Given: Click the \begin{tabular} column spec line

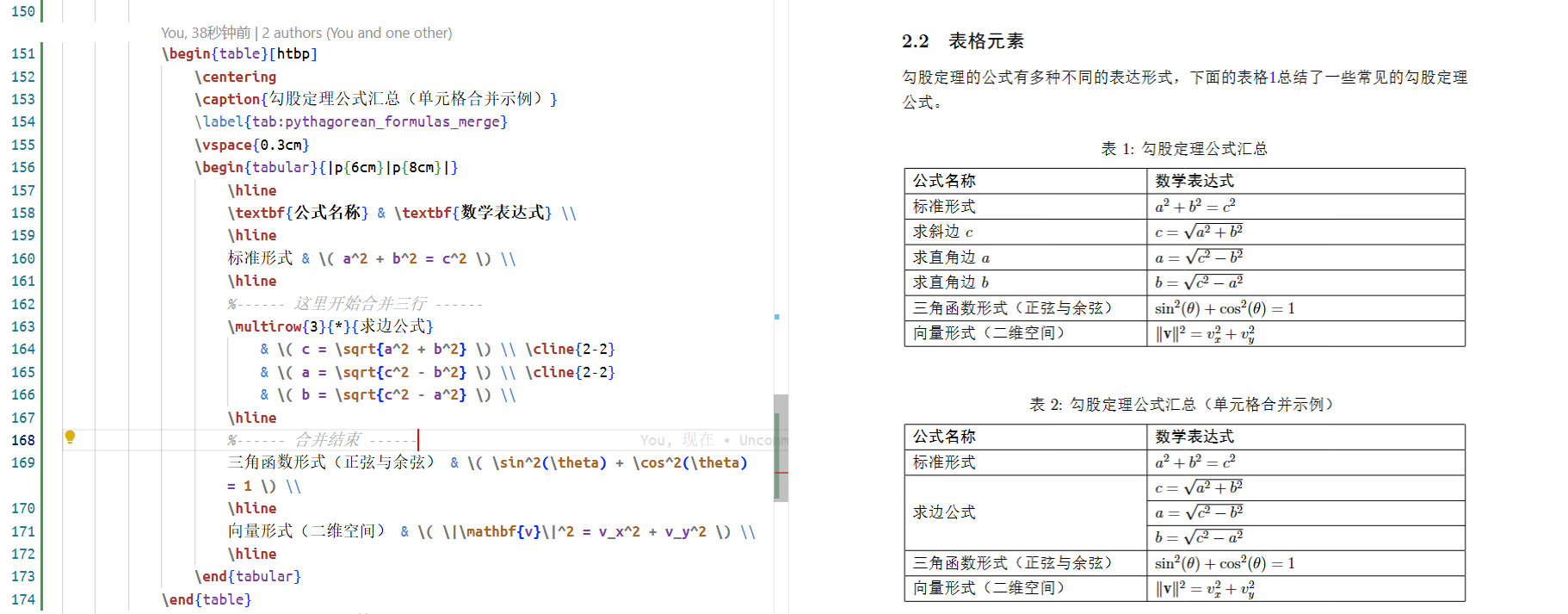Looking at the screenshot, I should (326, 167).
